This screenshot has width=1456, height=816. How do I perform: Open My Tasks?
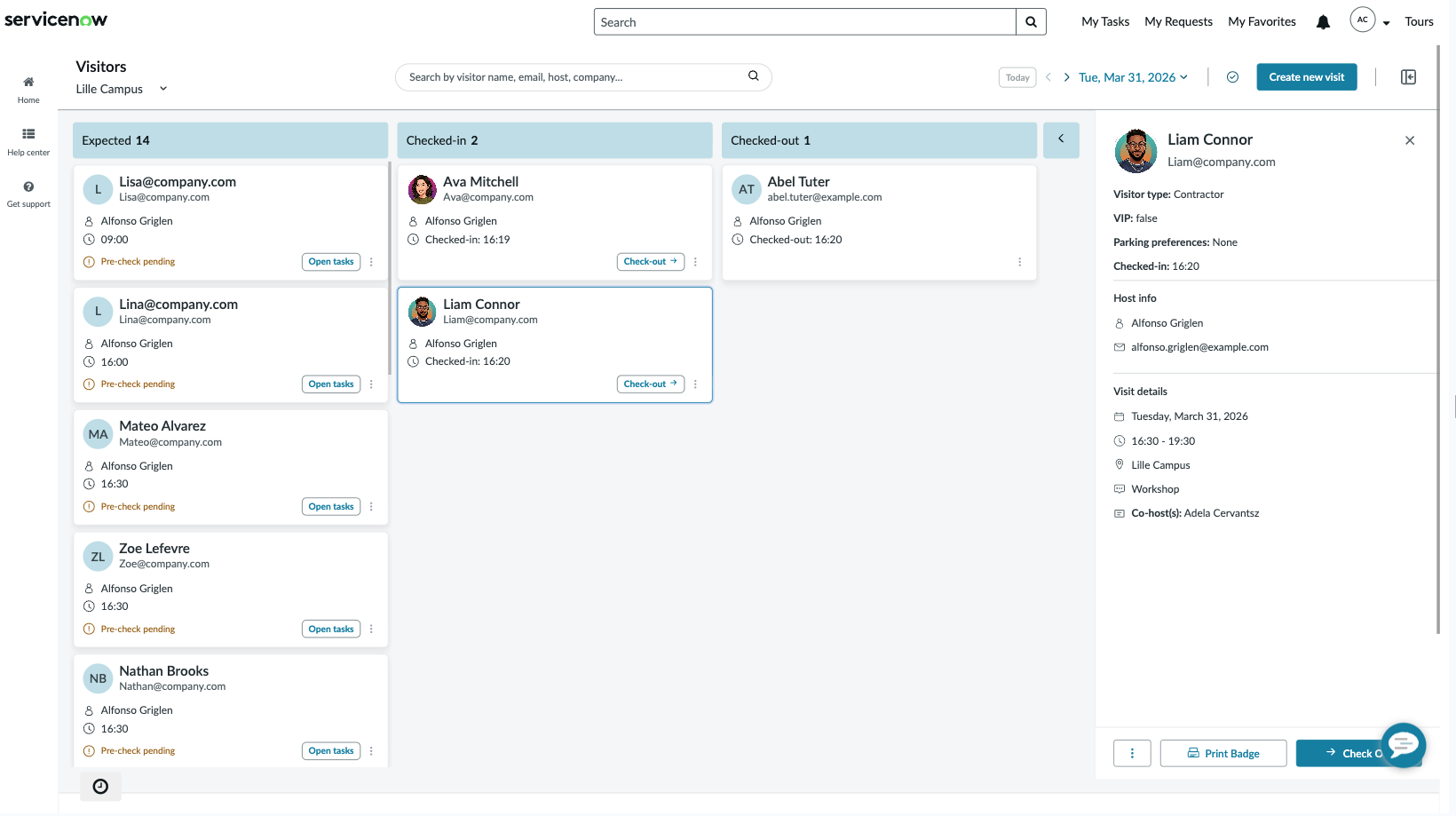[x=1105, y=21]
